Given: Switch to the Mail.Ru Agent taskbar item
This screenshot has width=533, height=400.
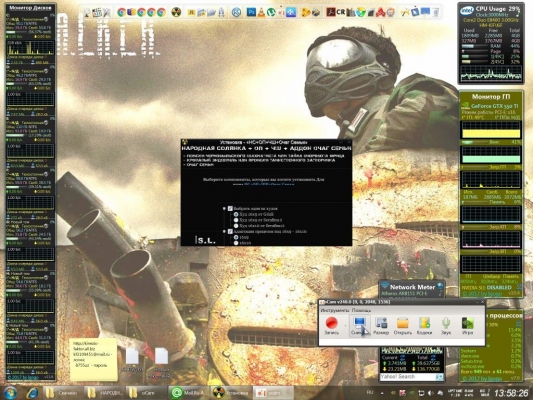Looking at the screenshot, I should (x=188, y=393).
